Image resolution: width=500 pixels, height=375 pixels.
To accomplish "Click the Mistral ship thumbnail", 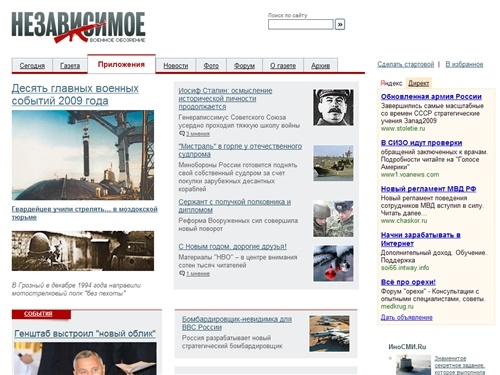I will coord(333,163).
